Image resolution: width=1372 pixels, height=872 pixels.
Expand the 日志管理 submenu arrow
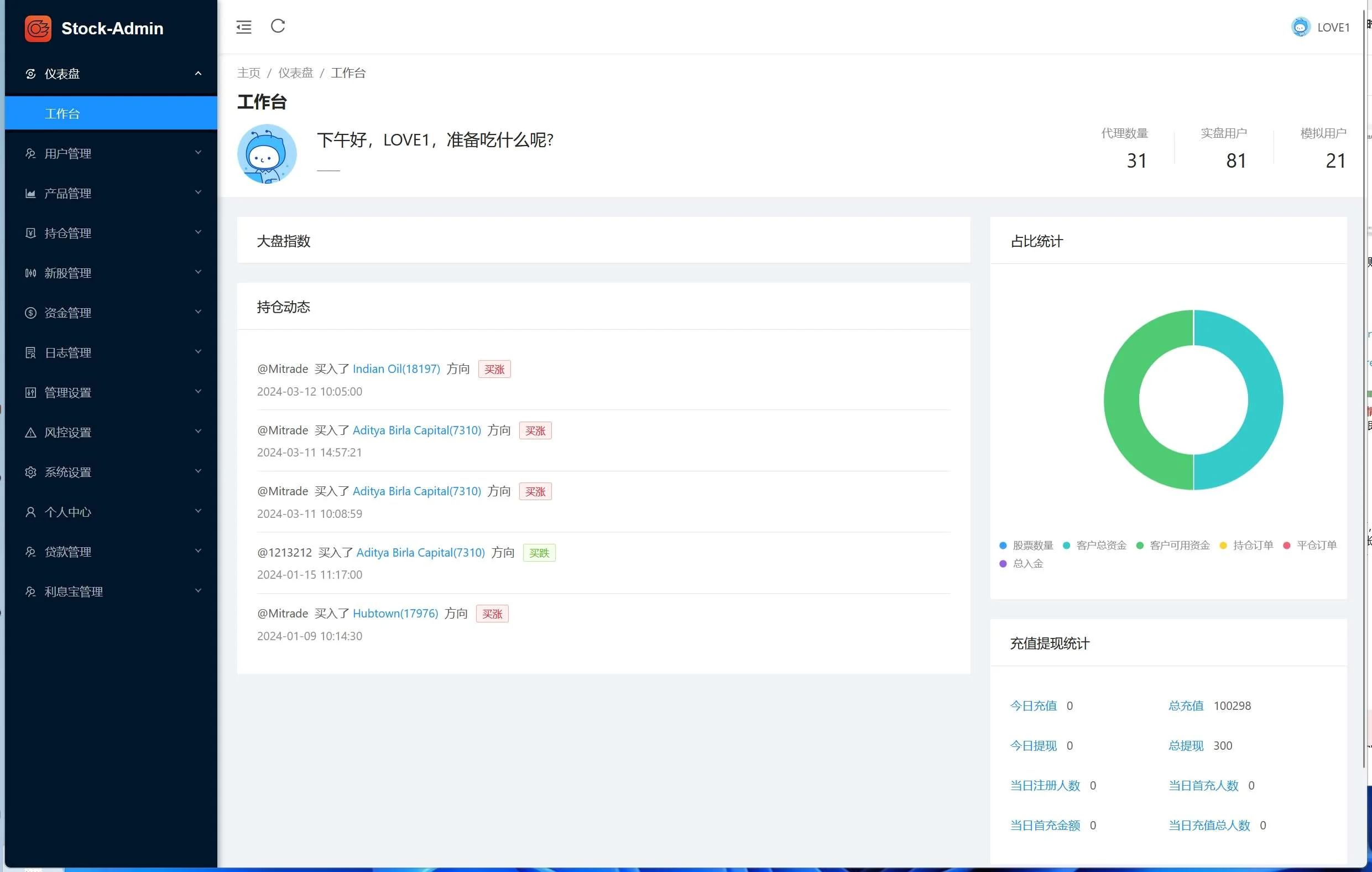(199, 352)
